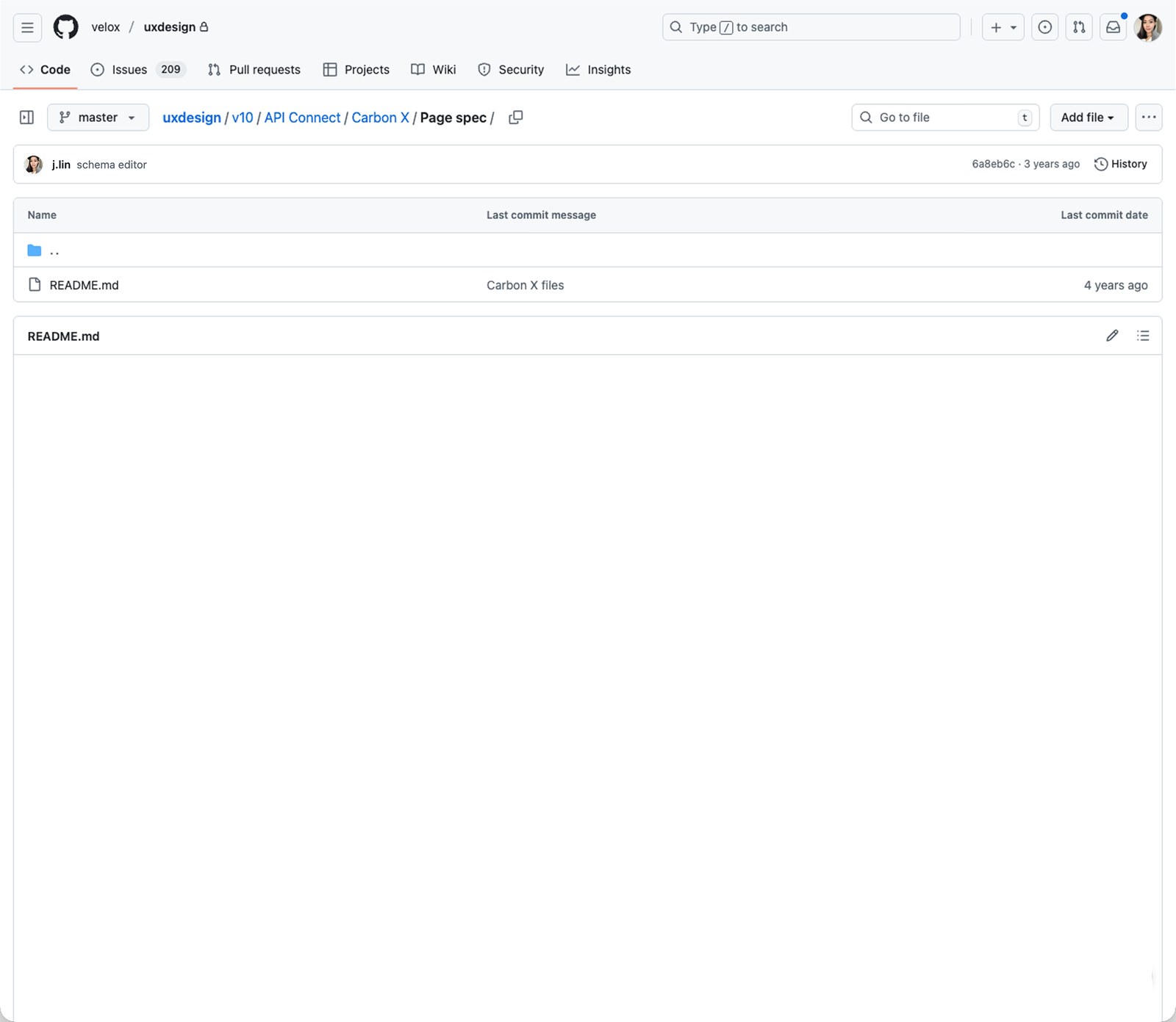Open the README.md file row
The width and height of the screenshot is (1176, 1022).
pyautogui.click(x=587, y=285)
